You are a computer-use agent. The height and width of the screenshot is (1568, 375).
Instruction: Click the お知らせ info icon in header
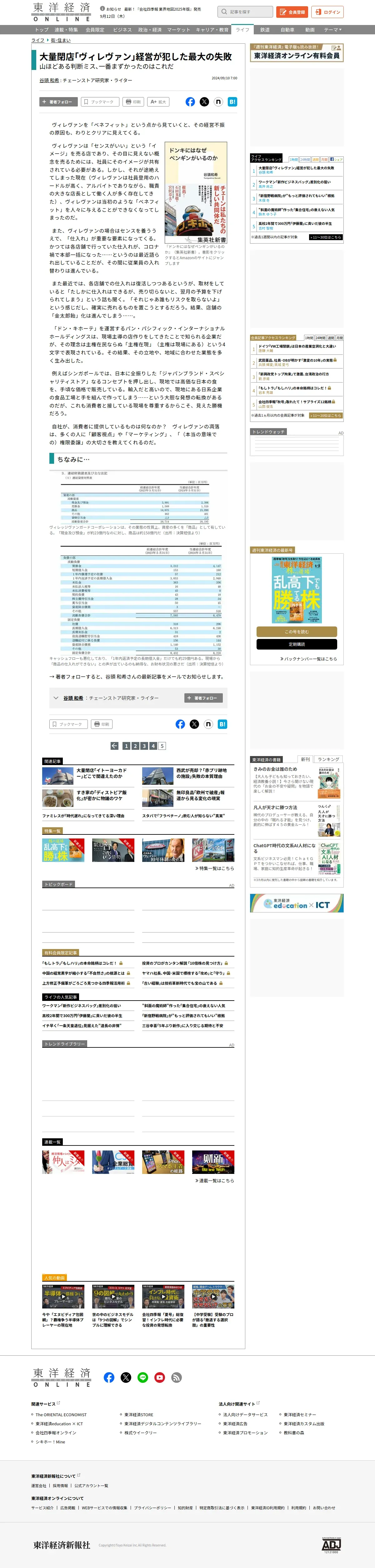[x=103, y=8]
